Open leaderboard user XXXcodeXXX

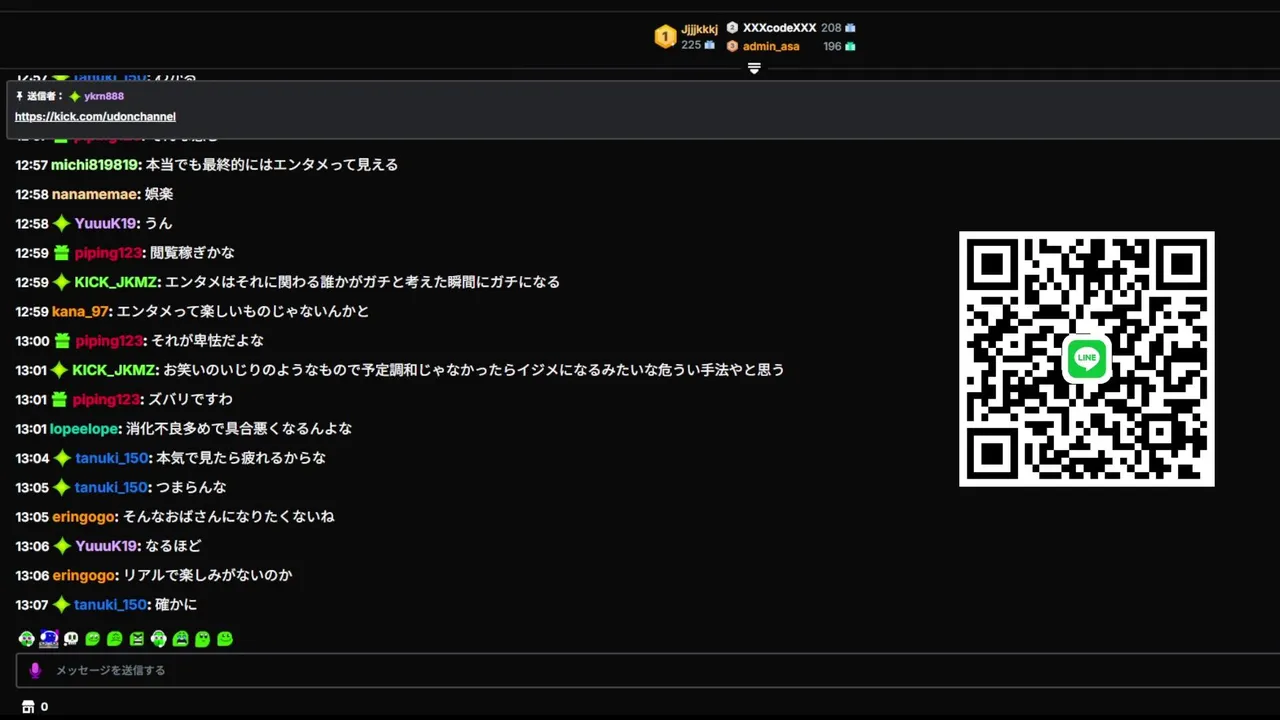coord(779,28)
